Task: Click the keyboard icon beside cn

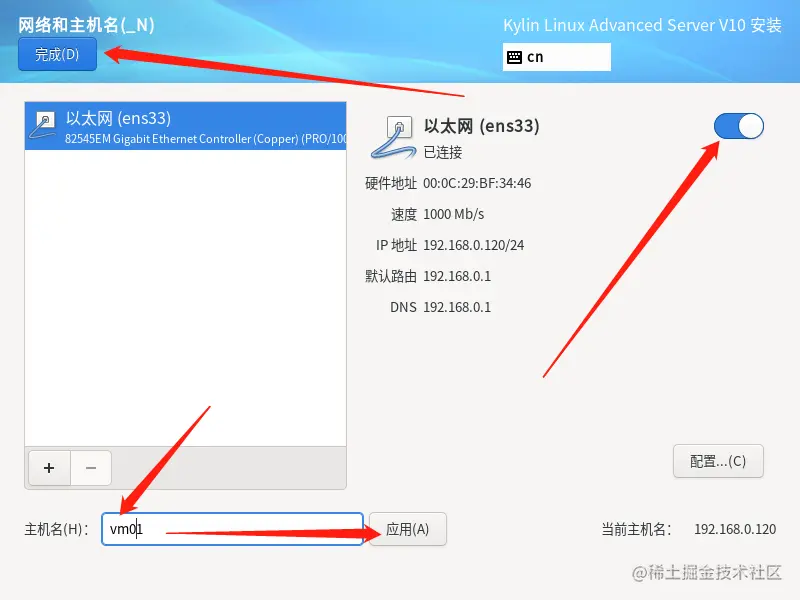Action: click(514, 57)
